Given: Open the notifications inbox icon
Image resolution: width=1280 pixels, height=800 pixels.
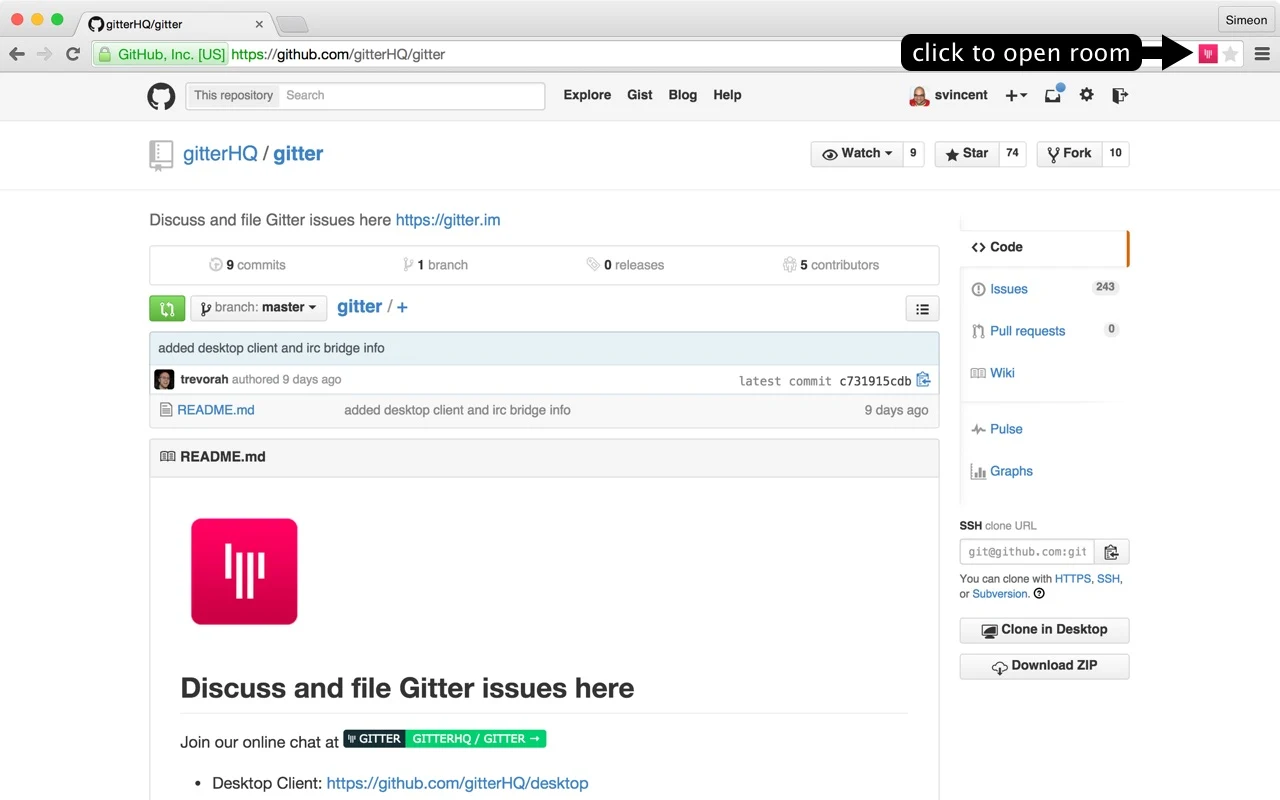Looking at the screenshot, I should [x=1053, y=95].
